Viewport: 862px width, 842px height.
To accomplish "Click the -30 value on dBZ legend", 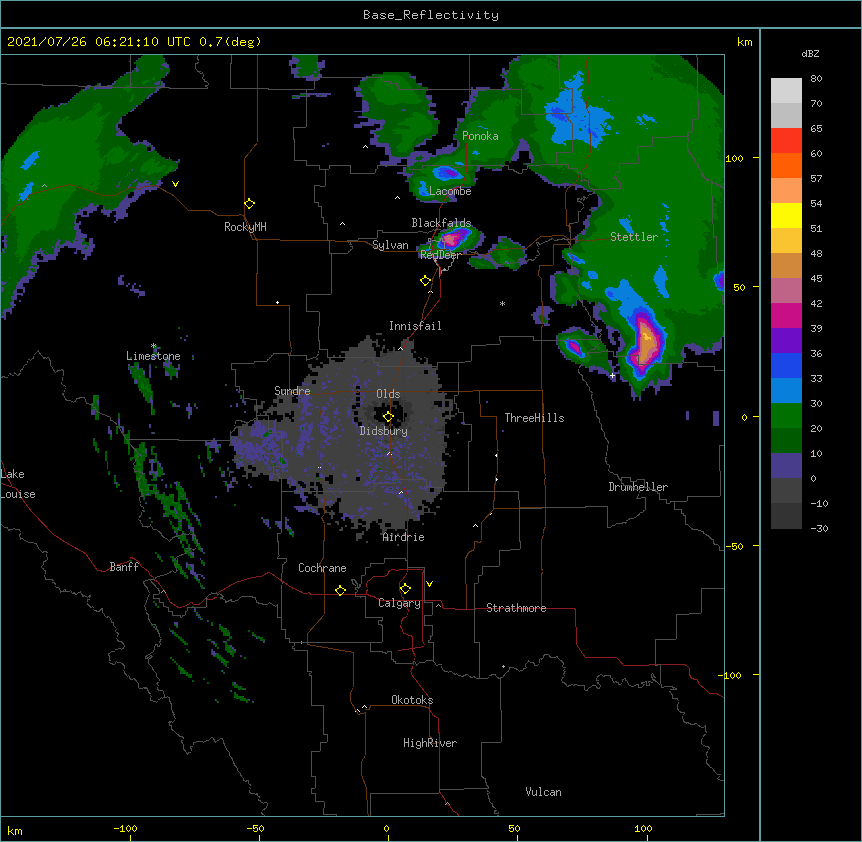I will click(x=819, y=528).
